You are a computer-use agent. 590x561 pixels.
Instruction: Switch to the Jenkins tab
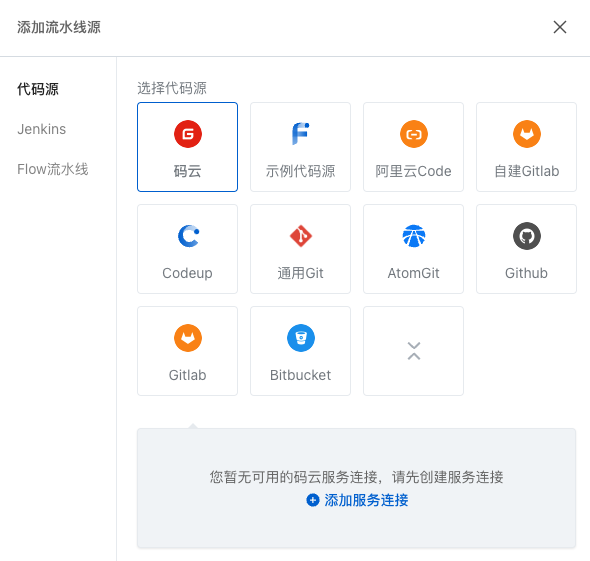click(41, 129)
